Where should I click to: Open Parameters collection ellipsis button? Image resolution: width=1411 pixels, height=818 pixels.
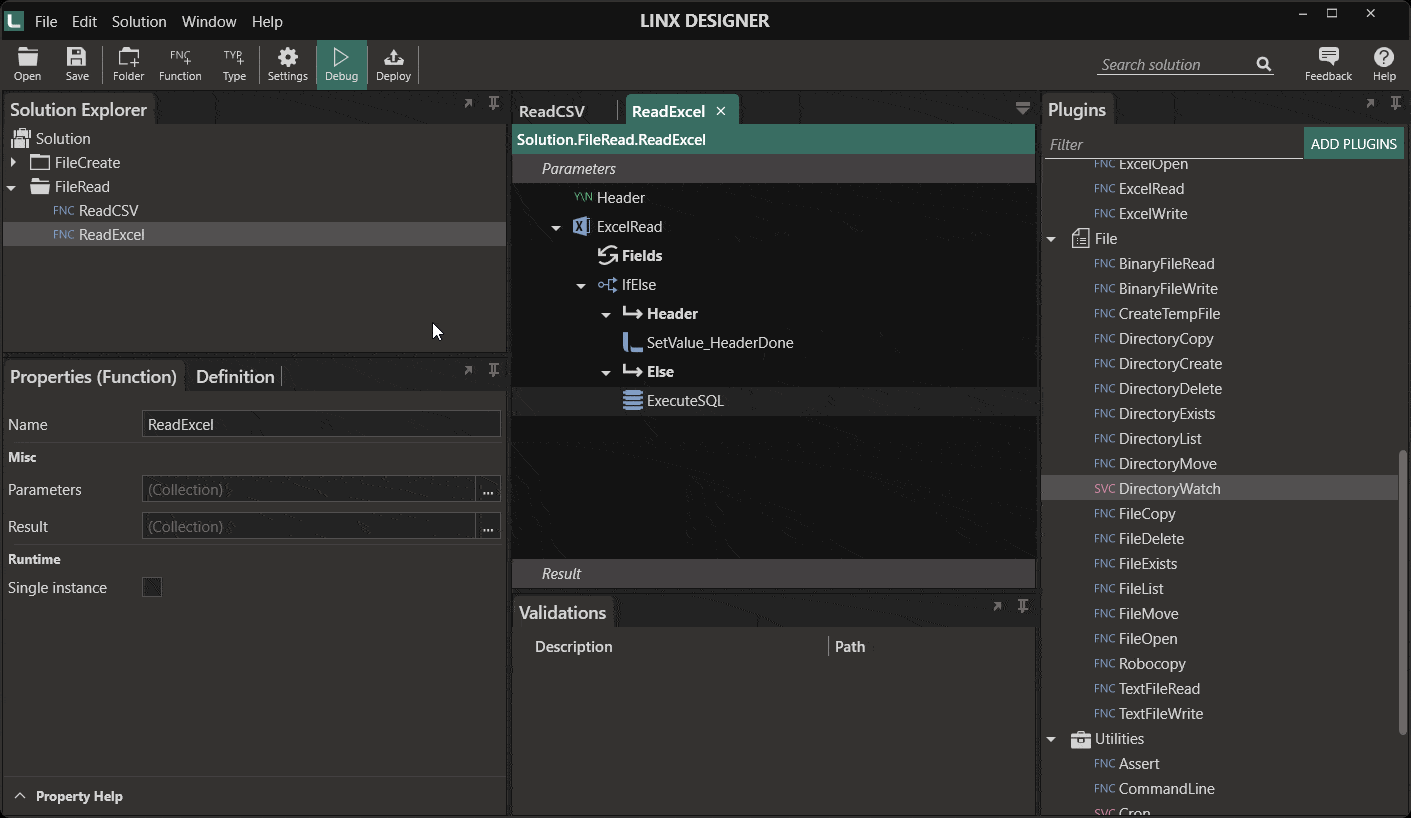488,489
